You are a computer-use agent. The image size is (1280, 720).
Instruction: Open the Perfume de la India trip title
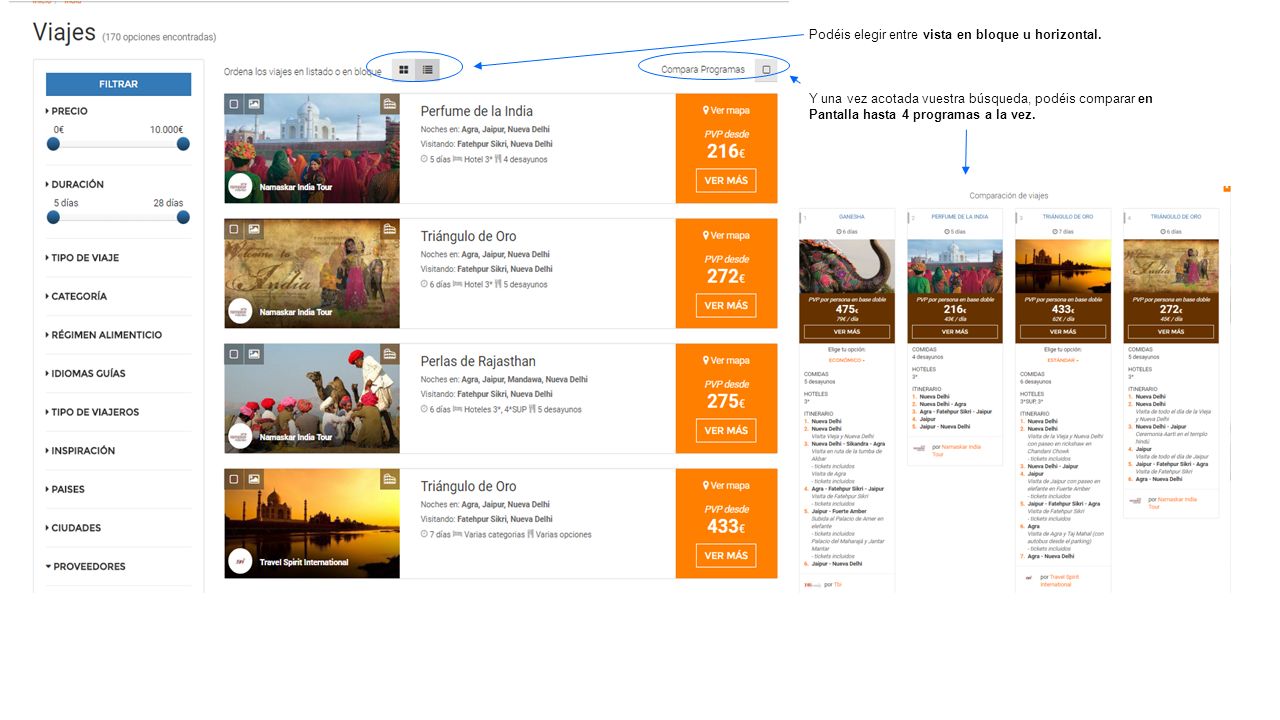[x=477, y=111]
